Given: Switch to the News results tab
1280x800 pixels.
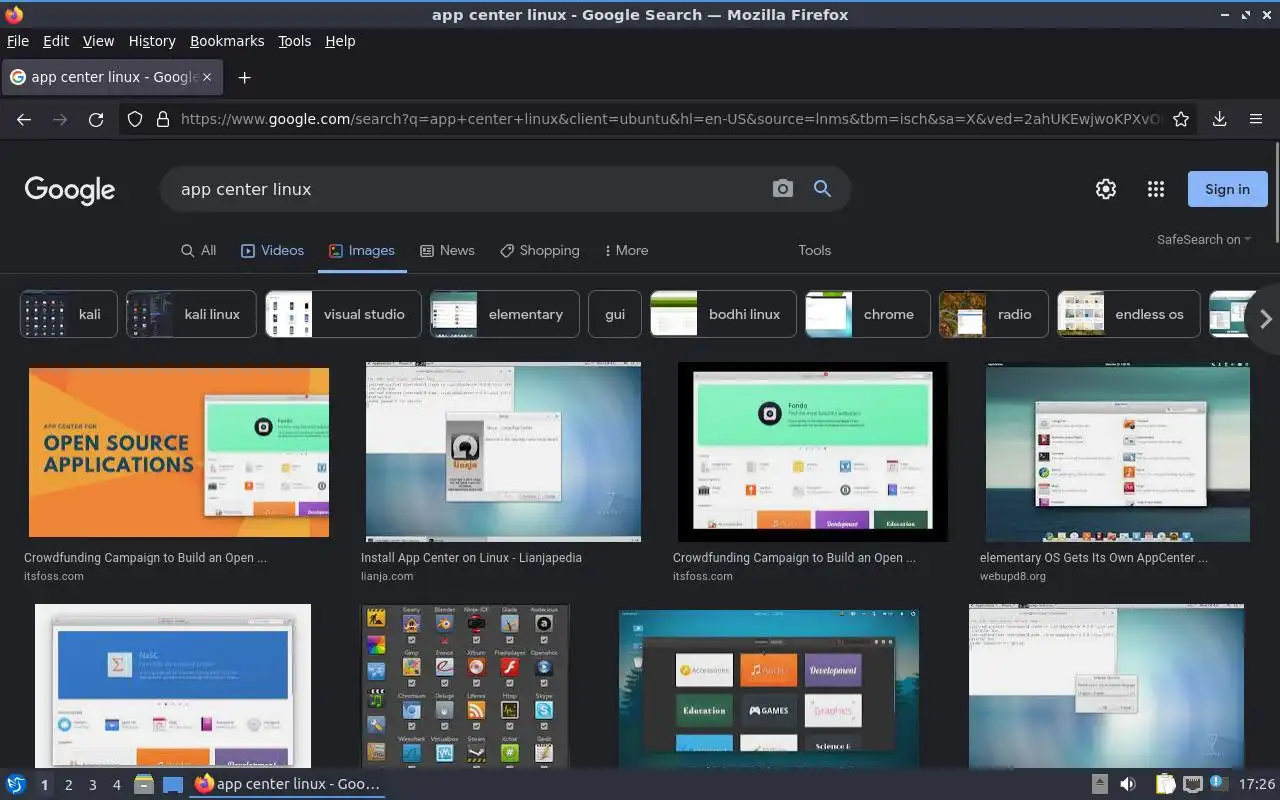Looking at the screenshot, I should pyautogui.click(x=447, y=250).
